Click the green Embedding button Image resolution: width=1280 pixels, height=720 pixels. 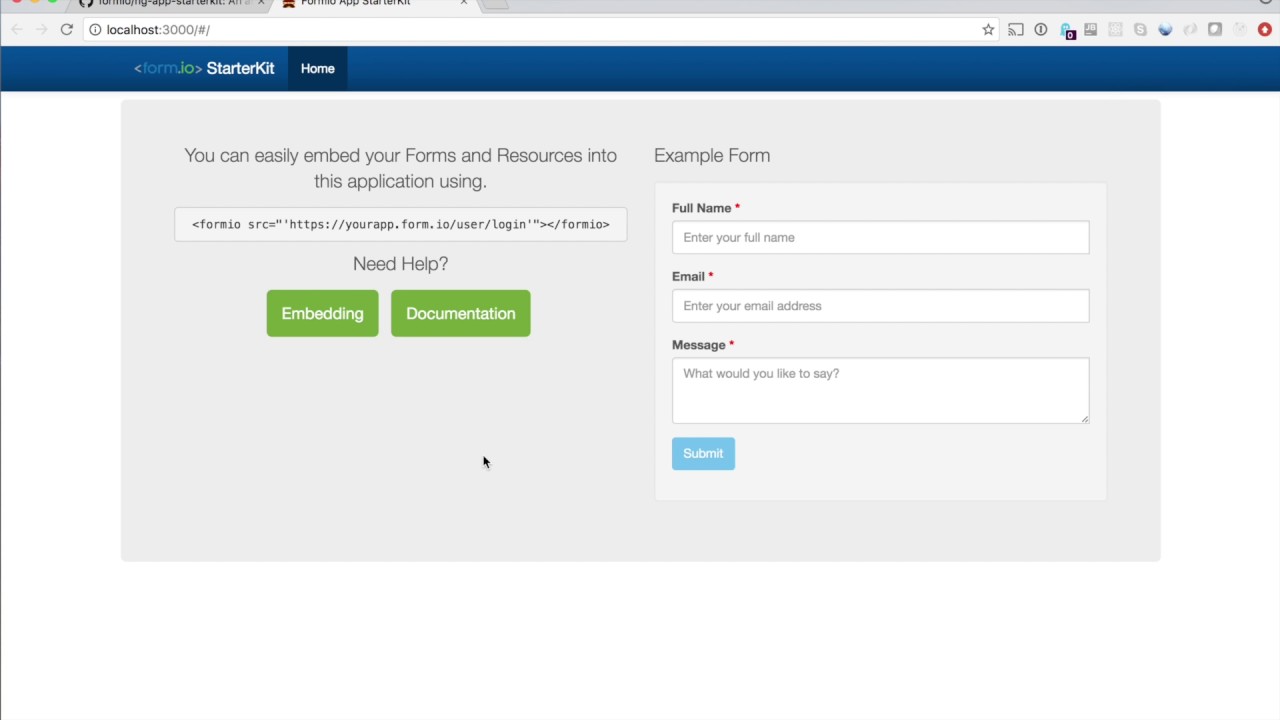click(x=322, y=313)
